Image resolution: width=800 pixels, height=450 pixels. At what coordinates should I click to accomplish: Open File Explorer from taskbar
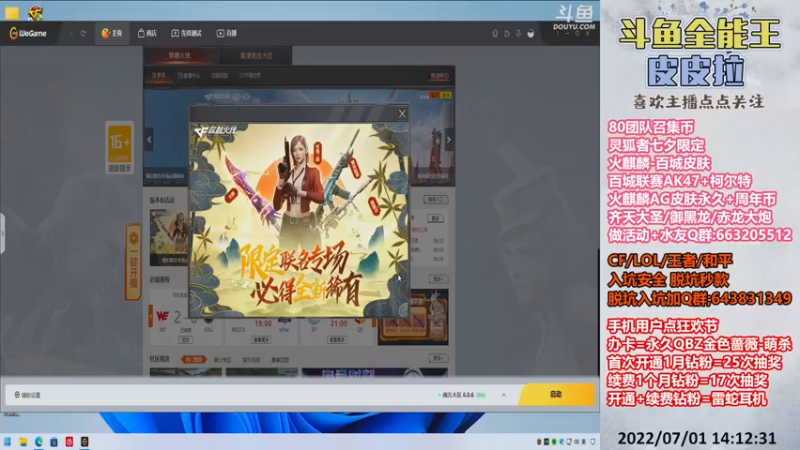(x=23, y=441)
